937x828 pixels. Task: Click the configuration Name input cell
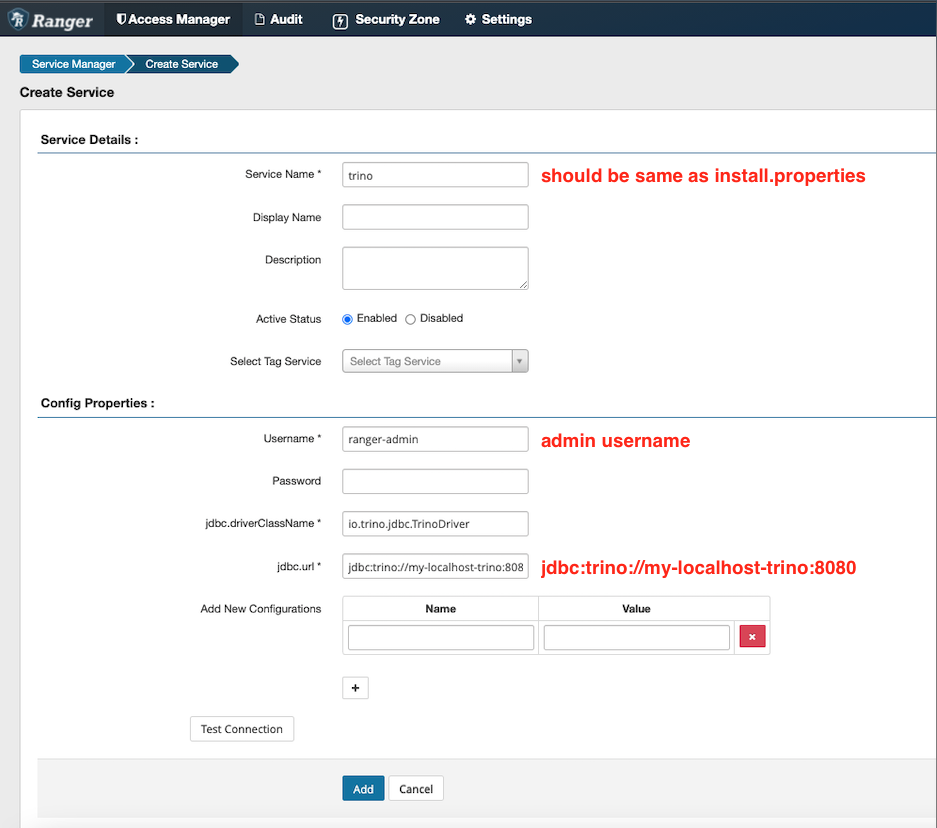click(x=440, y=637)
